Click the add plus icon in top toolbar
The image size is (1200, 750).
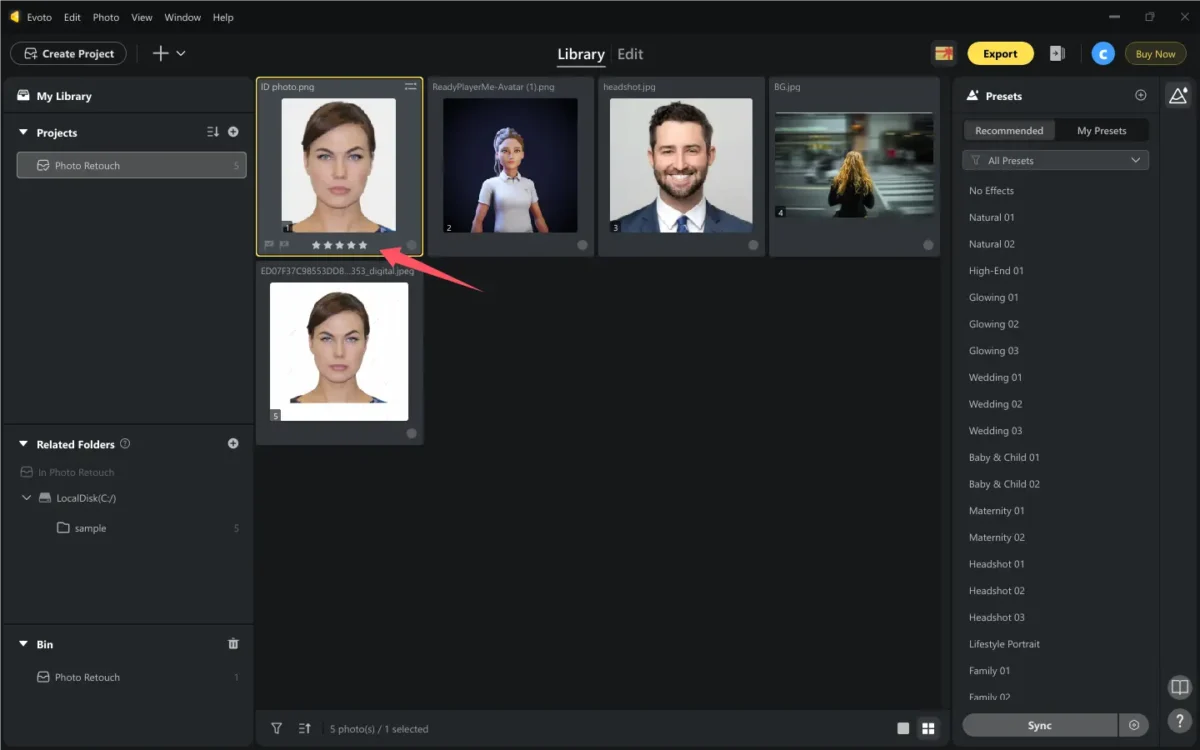[x=160, y=54]
